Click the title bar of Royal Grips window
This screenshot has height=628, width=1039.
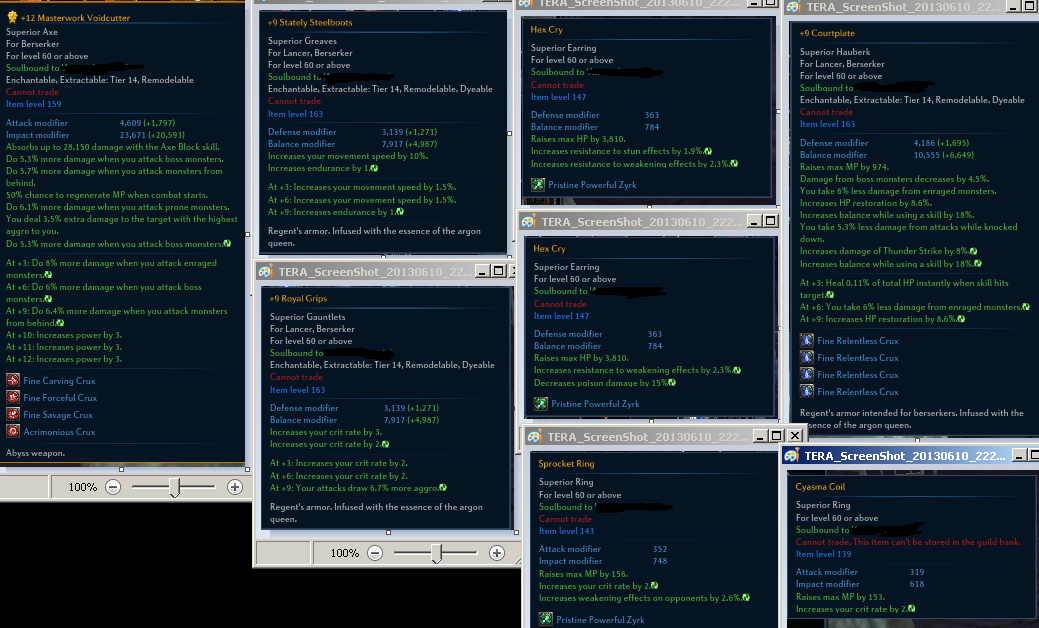coord(386,272)
